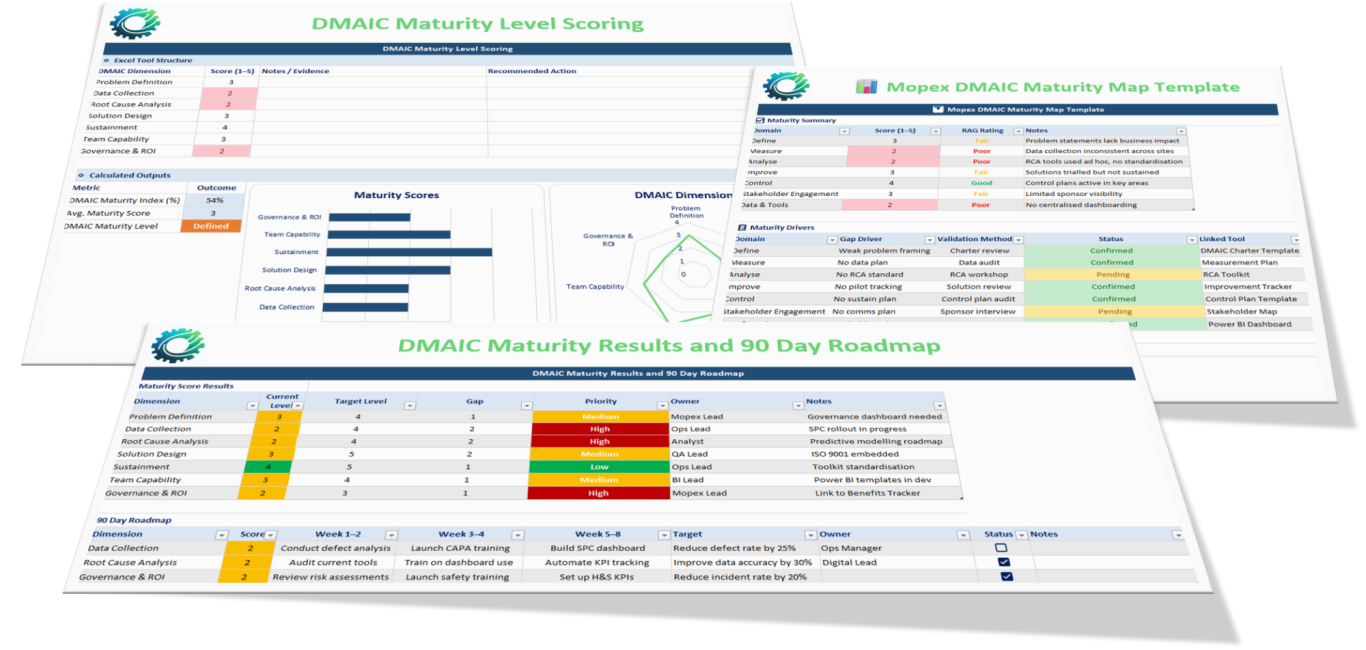Untick the Root Cause Analysis status checkbox
This screenshot has height=650, width=1366.
(1004, 562)
